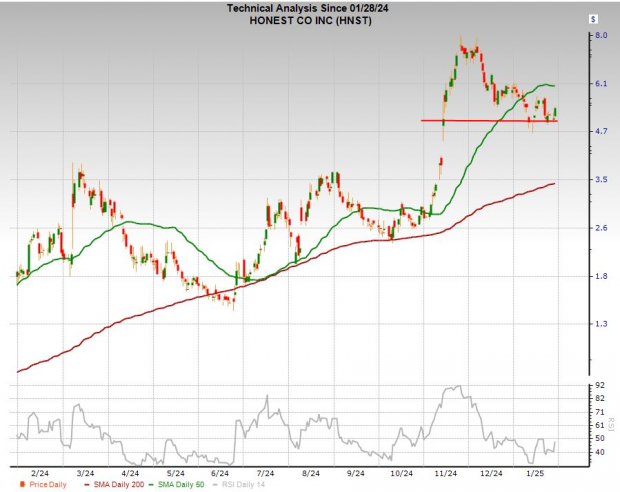Toggle the SMA Daily 50 series label
620x492 pixels.
click(x=178, y=483)
